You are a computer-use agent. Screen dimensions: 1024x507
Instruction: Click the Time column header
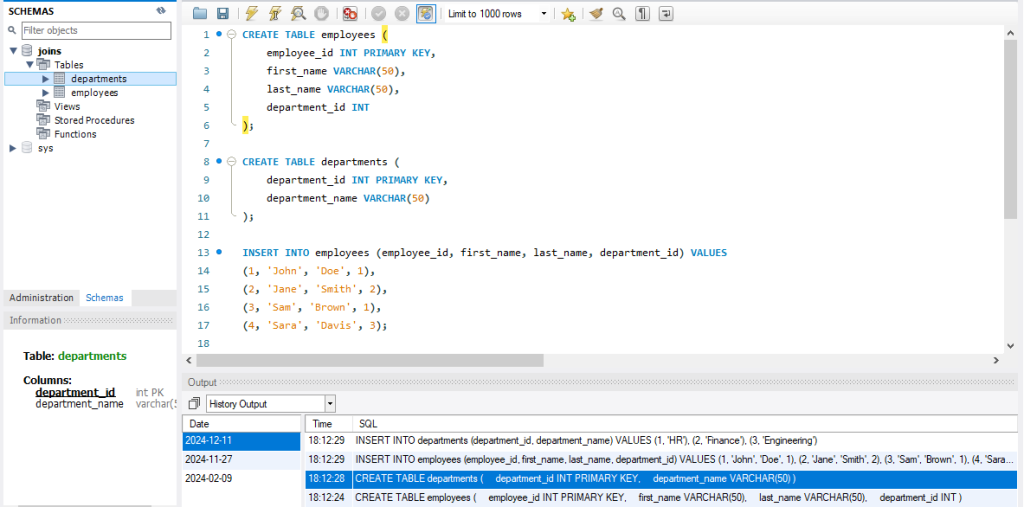click(x=328, y=423)
